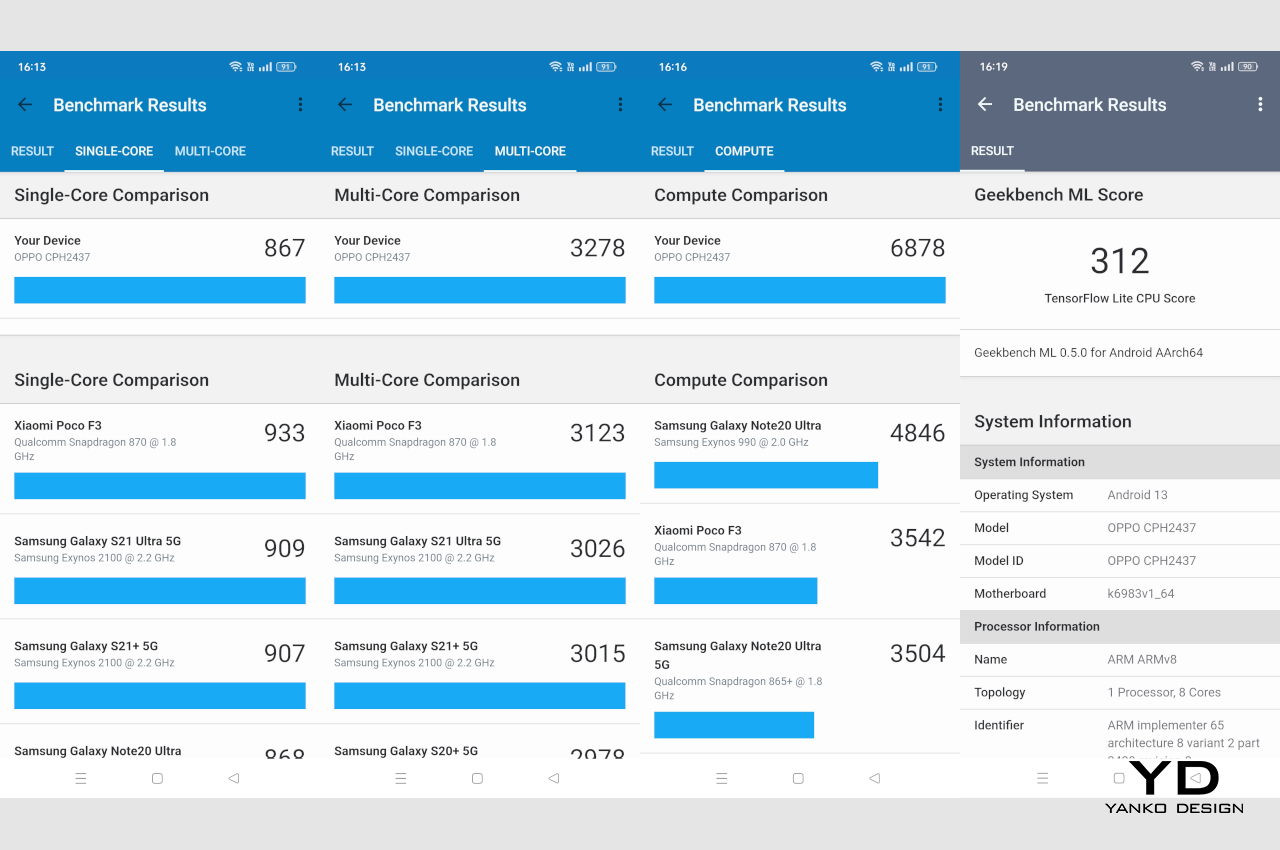
Task: Tap back arrow on the Single-Core Comparison screen
Action: click(25, 105)
